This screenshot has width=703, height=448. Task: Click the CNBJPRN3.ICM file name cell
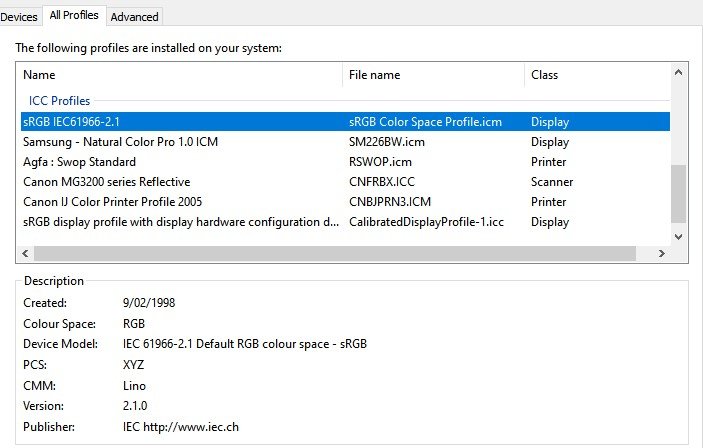[390, 202]
